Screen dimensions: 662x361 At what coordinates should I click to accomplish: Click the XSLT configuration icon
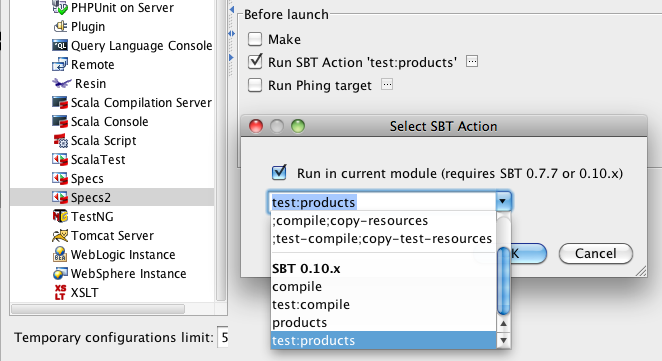(x=60, y=292)
